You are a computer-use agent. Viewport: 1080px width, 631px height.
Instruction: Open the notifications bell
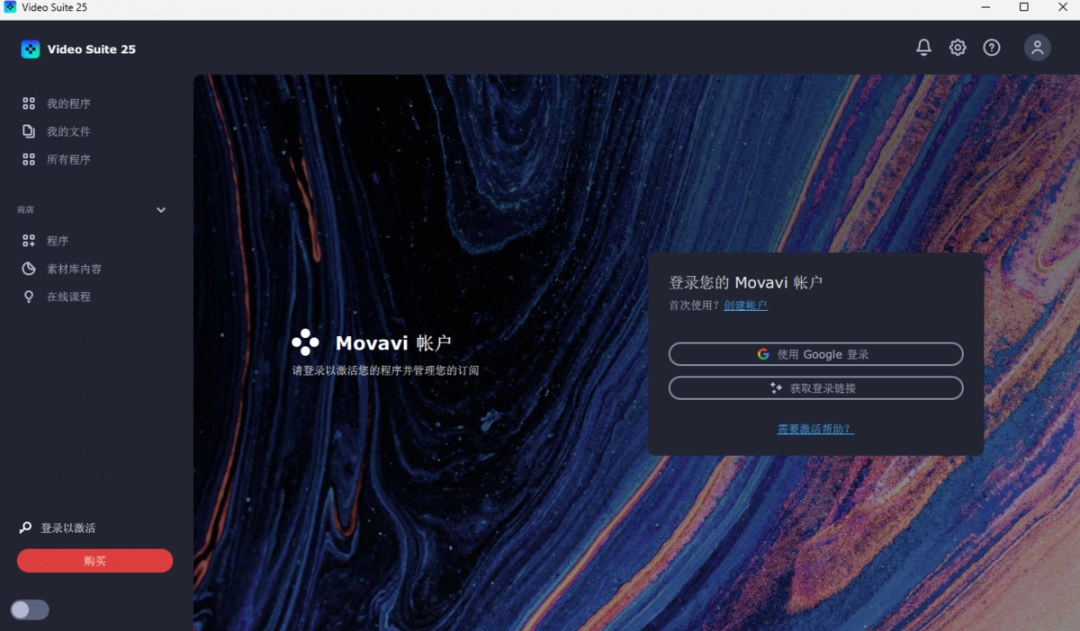point(924,47)
